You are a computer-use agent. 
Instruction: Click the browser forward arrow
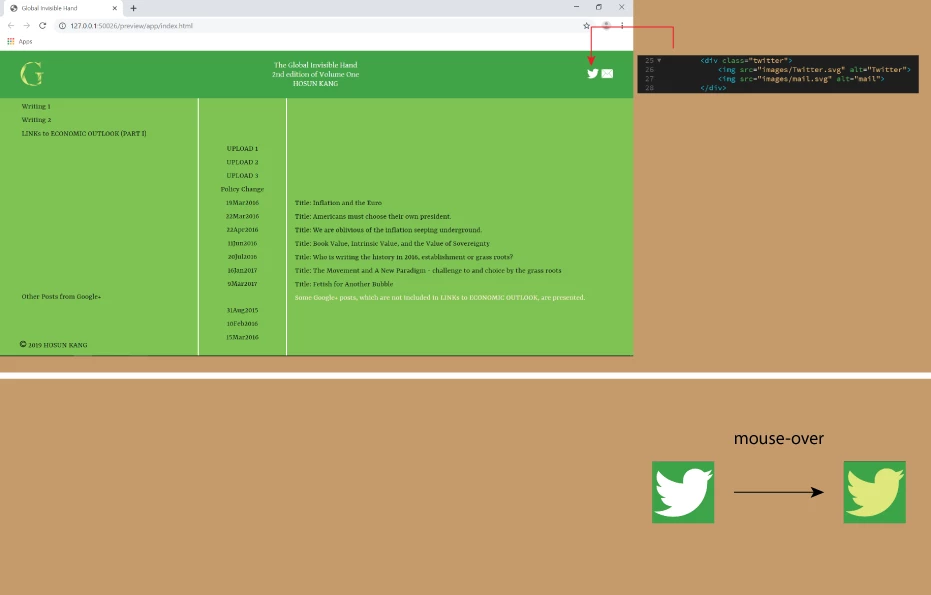pyautogui.click(x=26, y=26)
